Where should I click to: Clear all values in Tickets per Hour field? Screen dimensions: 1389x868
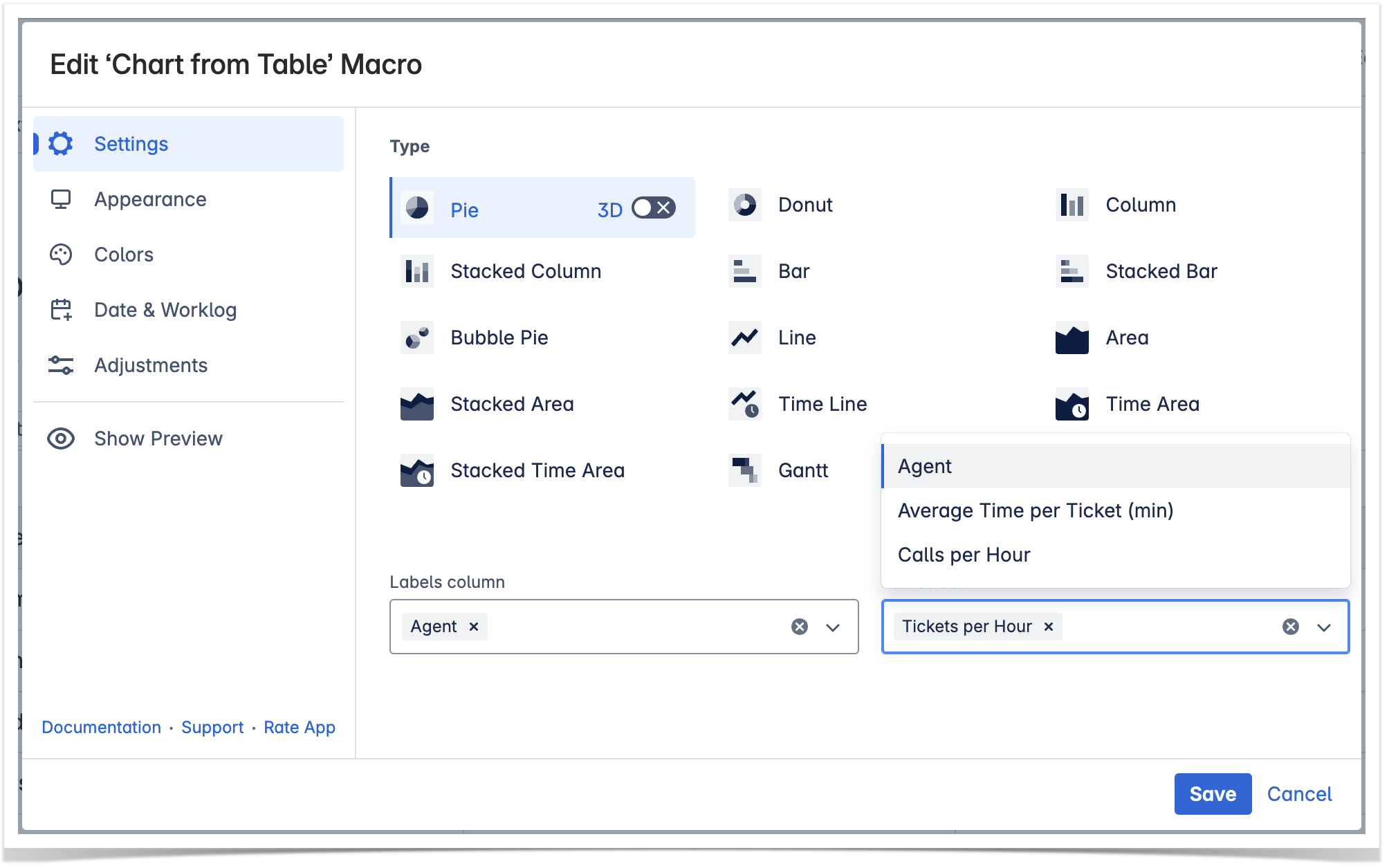pyautogui.click(x=1290, y=627)
